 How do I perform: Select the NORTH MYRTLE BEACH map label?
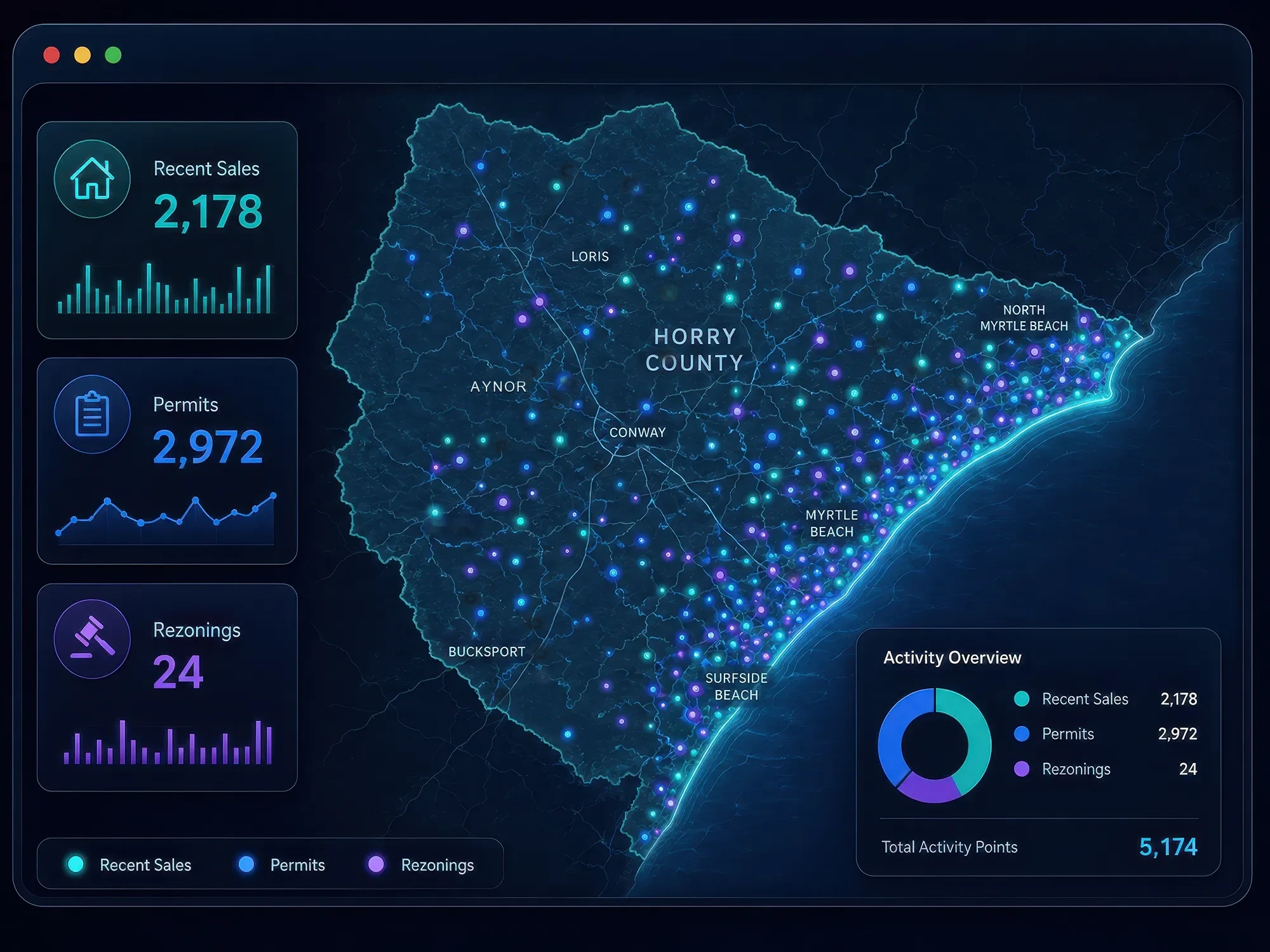[x=1024, y=318]
